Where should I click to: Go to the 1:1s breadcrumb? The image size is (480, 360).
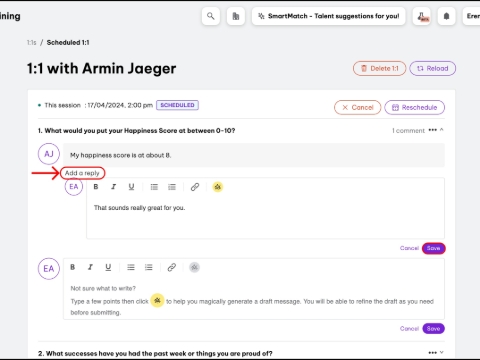coord(32,43)
